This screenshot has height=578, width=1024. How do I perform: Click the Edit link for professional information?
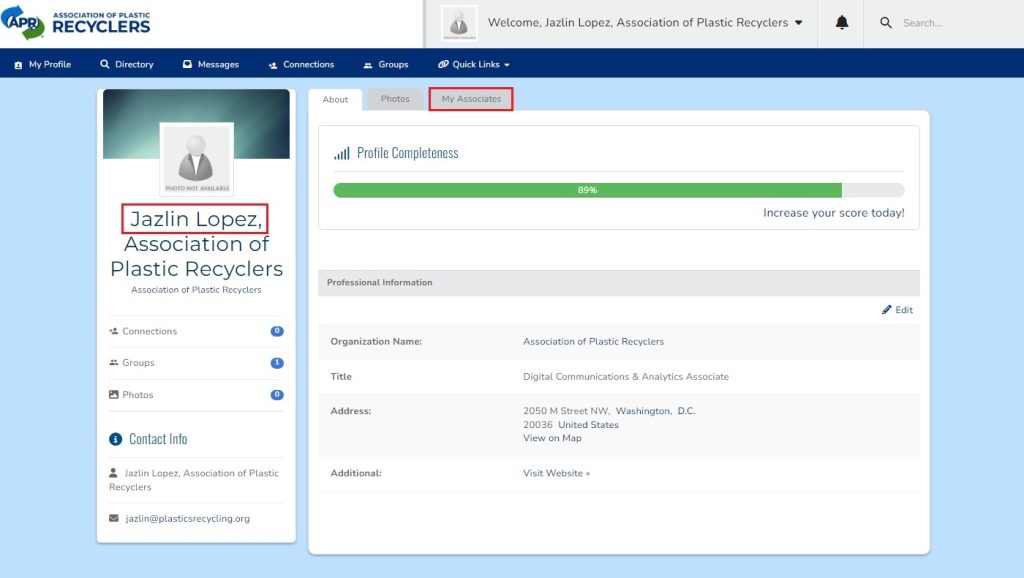pyautogui.click(x=904, y=310)
